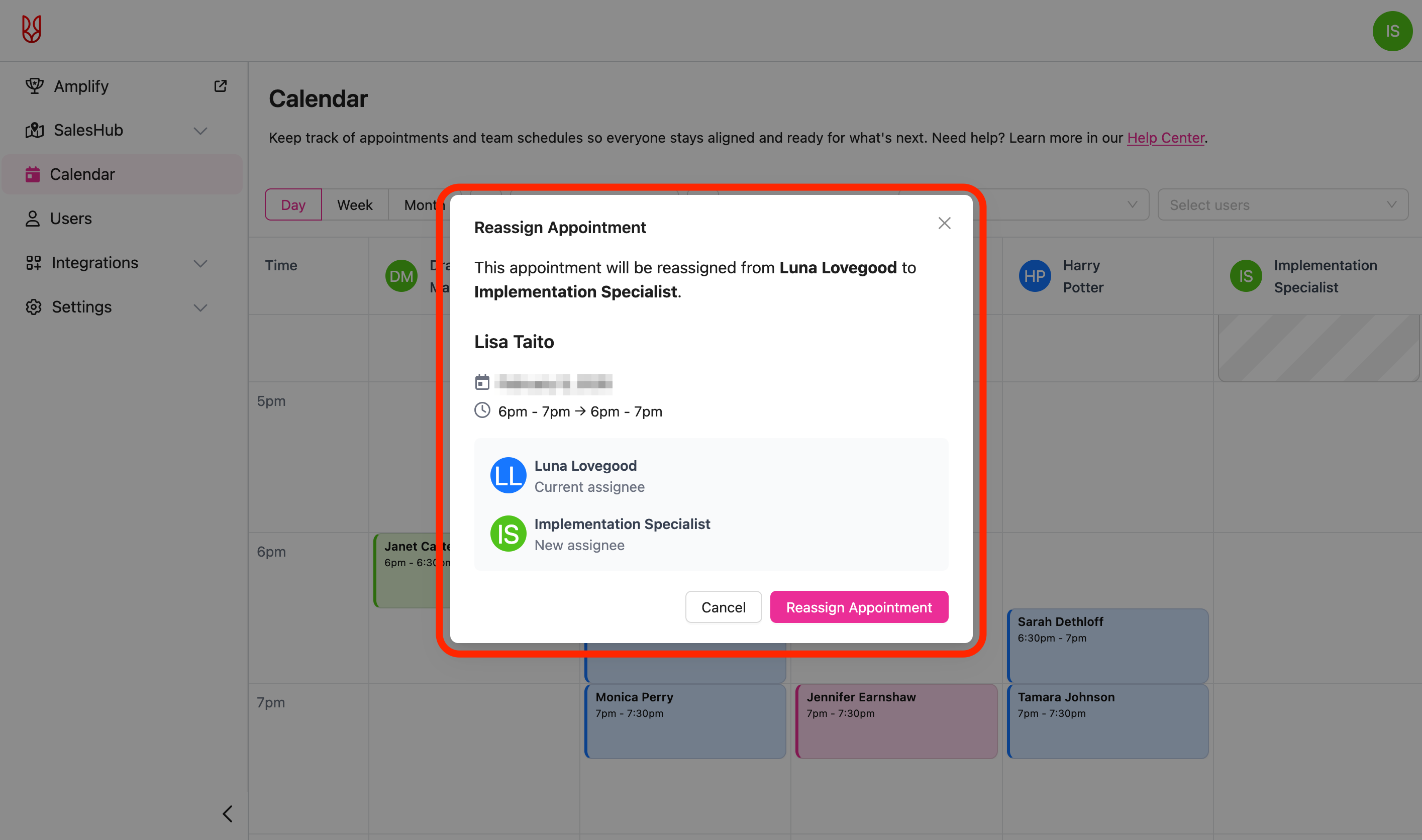Viewport: 1422px width, 840px height.
Task: Go to Users in sidebar
Action: (70, 219)
